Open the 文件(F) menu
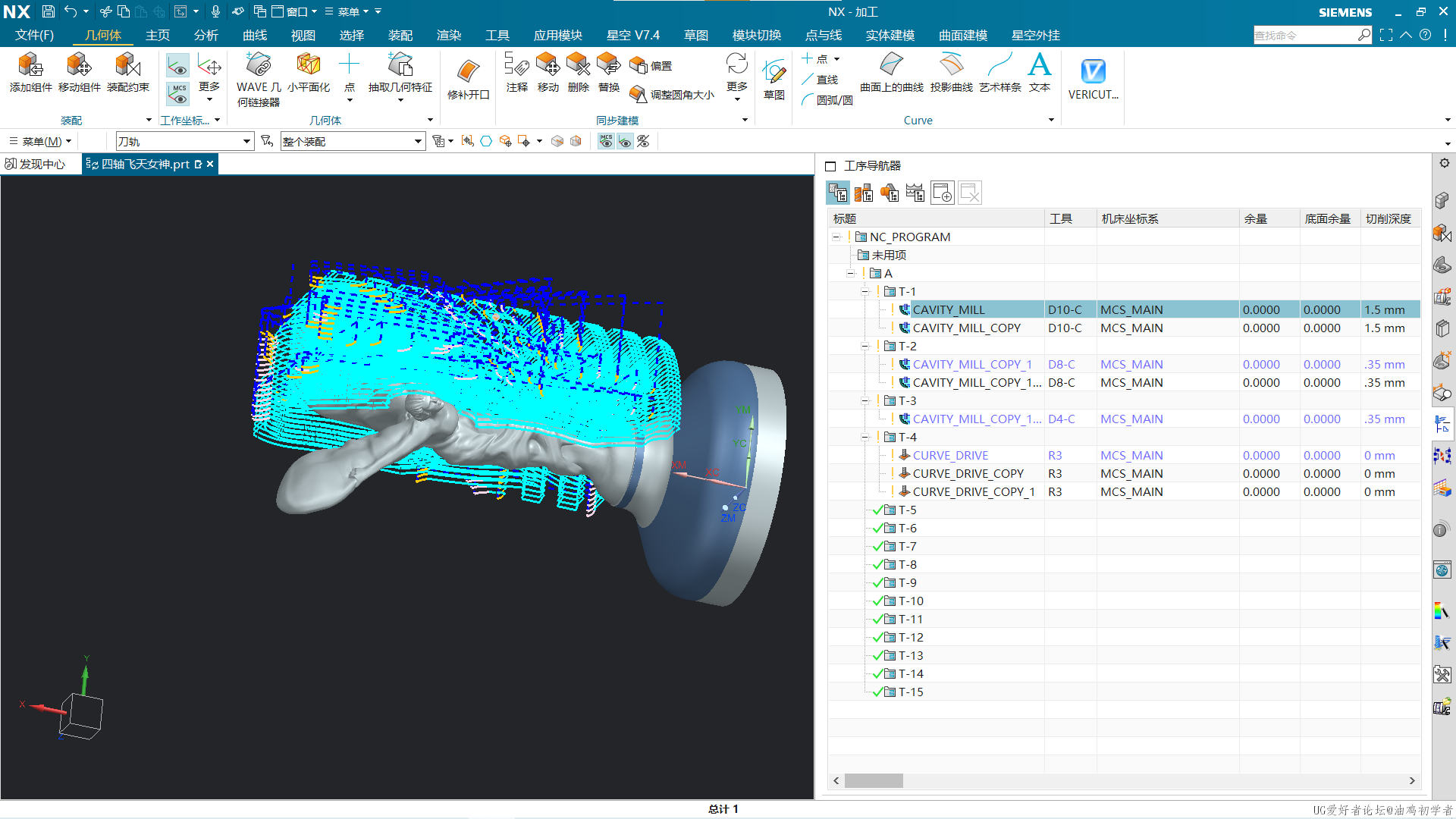The image size is (1456, 819). (x=34, y=36)
